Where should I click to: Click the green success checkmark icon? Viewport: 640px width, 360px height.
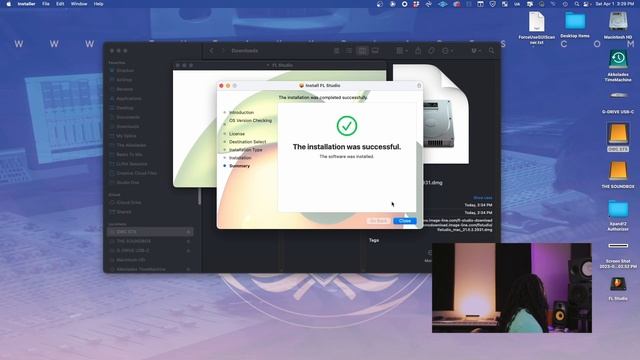(x=347, y=126)
